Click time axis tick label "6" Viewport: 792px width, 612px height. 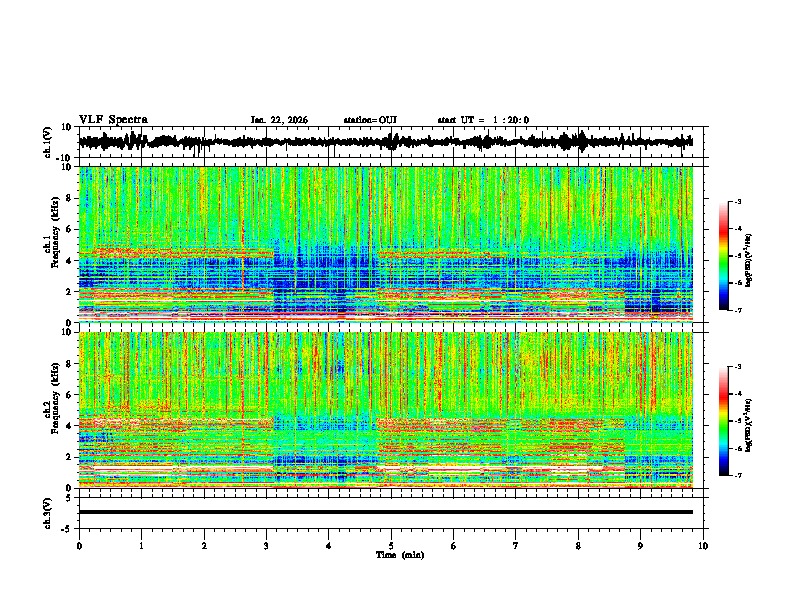453,546
